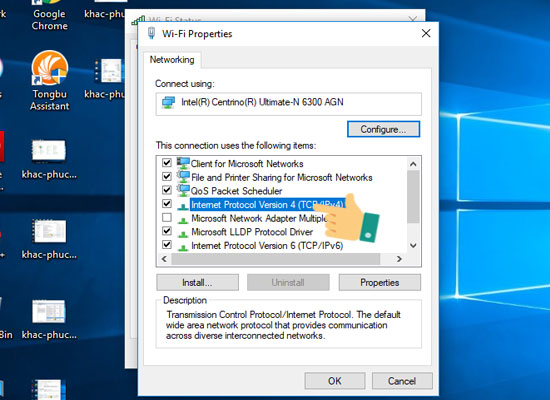Switch to the Networking tab

[172, 60]
